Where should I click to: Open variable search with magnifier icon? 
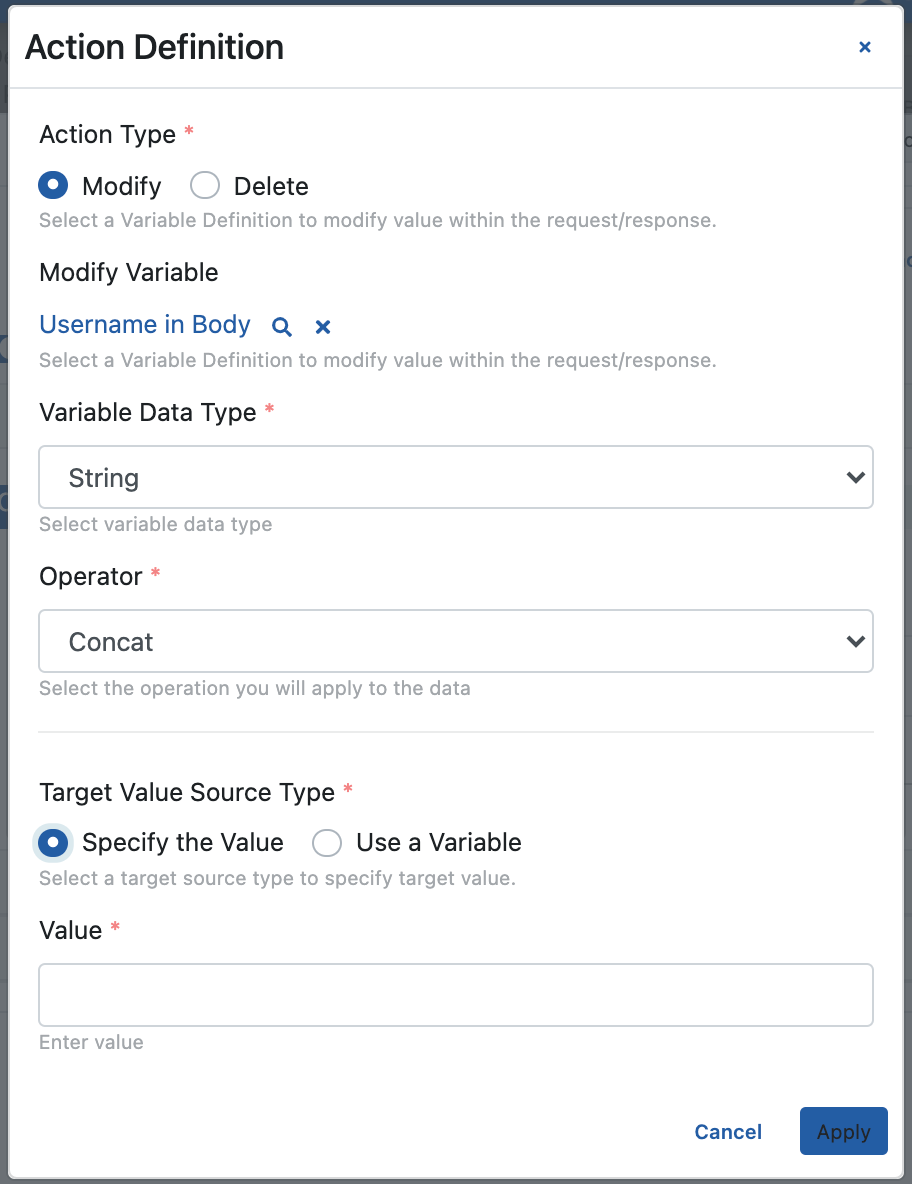283,327
